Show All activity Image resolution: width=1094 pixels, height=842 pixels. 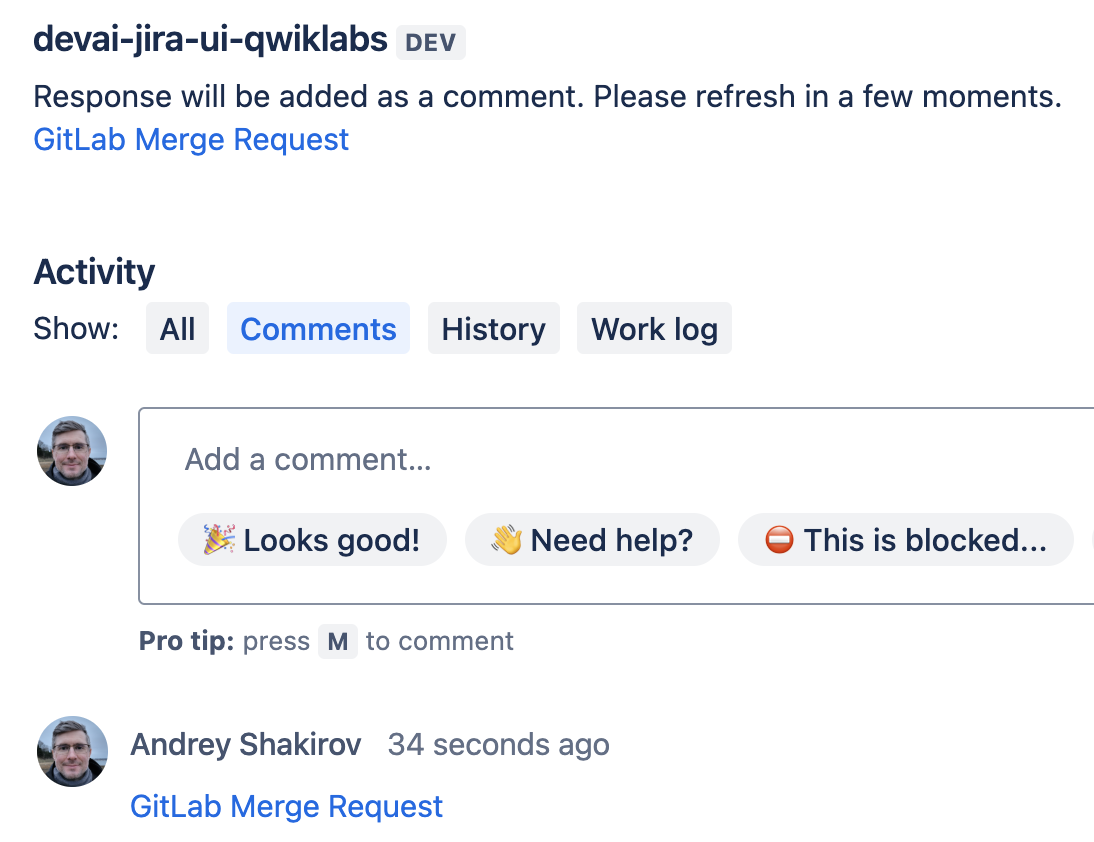coord(177,329)
